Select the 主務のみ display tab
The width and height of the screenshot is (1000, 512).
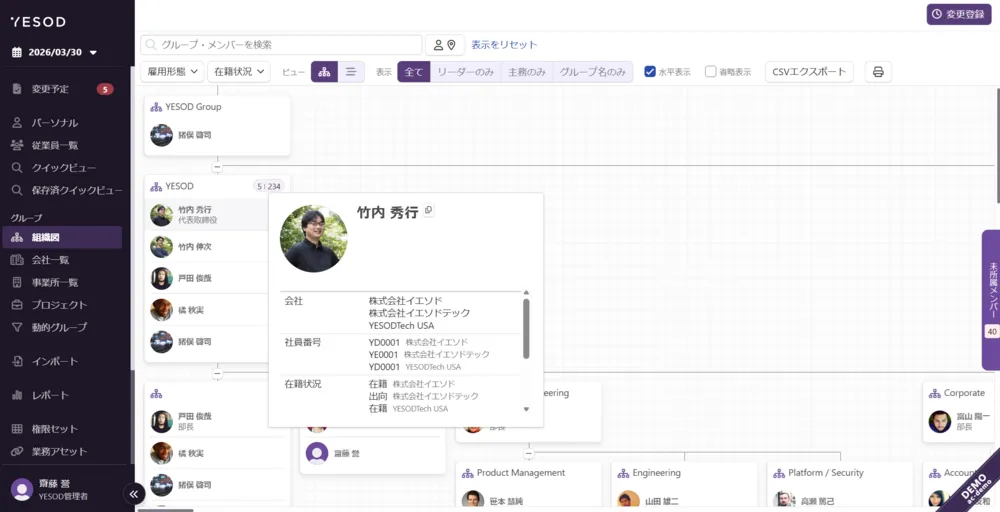click(527, 72)
